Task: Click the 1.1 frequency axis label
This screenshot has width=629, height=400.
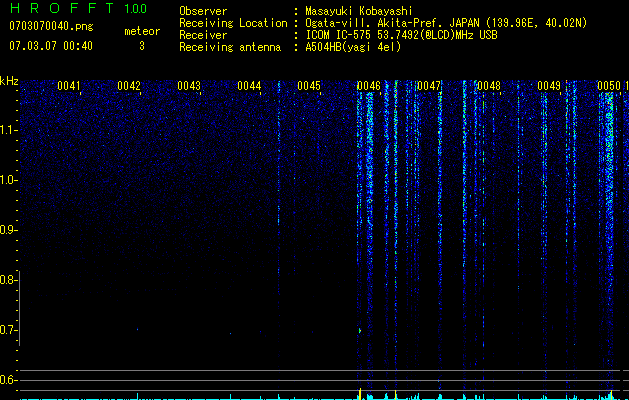Action: [8, 130]
